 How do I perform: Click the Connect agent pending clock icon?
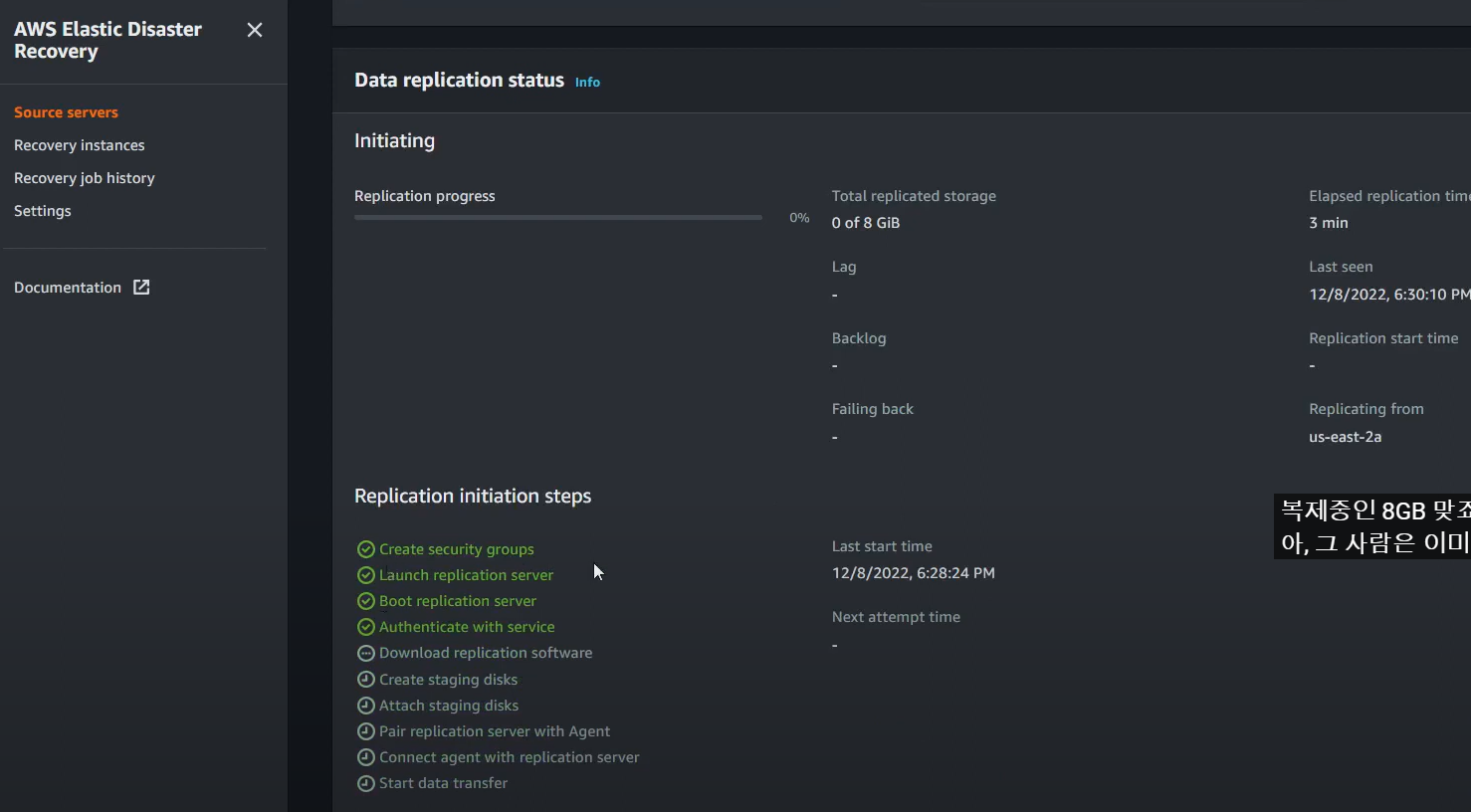(365, 757)
